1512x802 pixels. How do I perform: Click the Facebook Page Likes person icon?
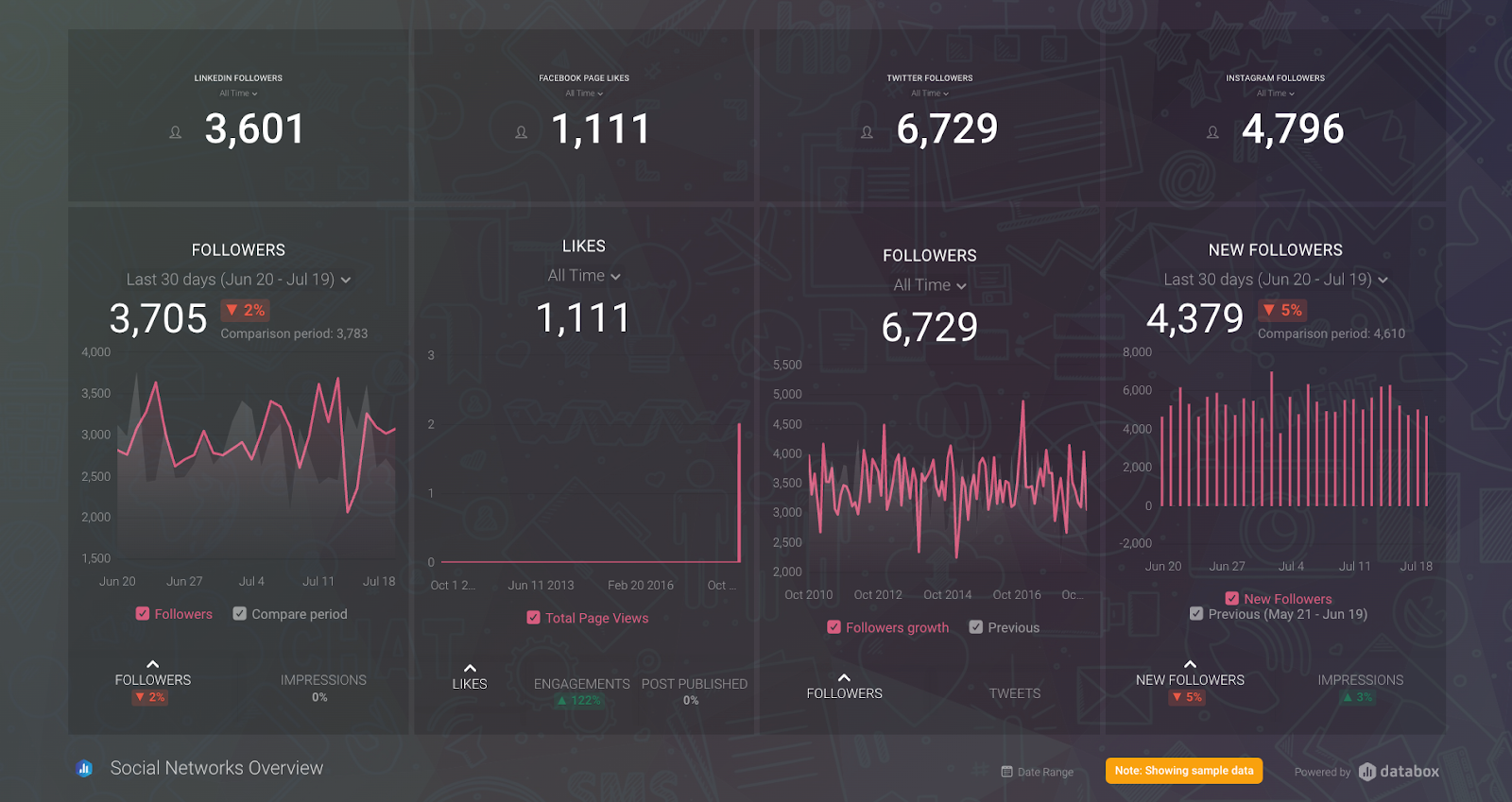pyautogui.click(x=521, y=132)
